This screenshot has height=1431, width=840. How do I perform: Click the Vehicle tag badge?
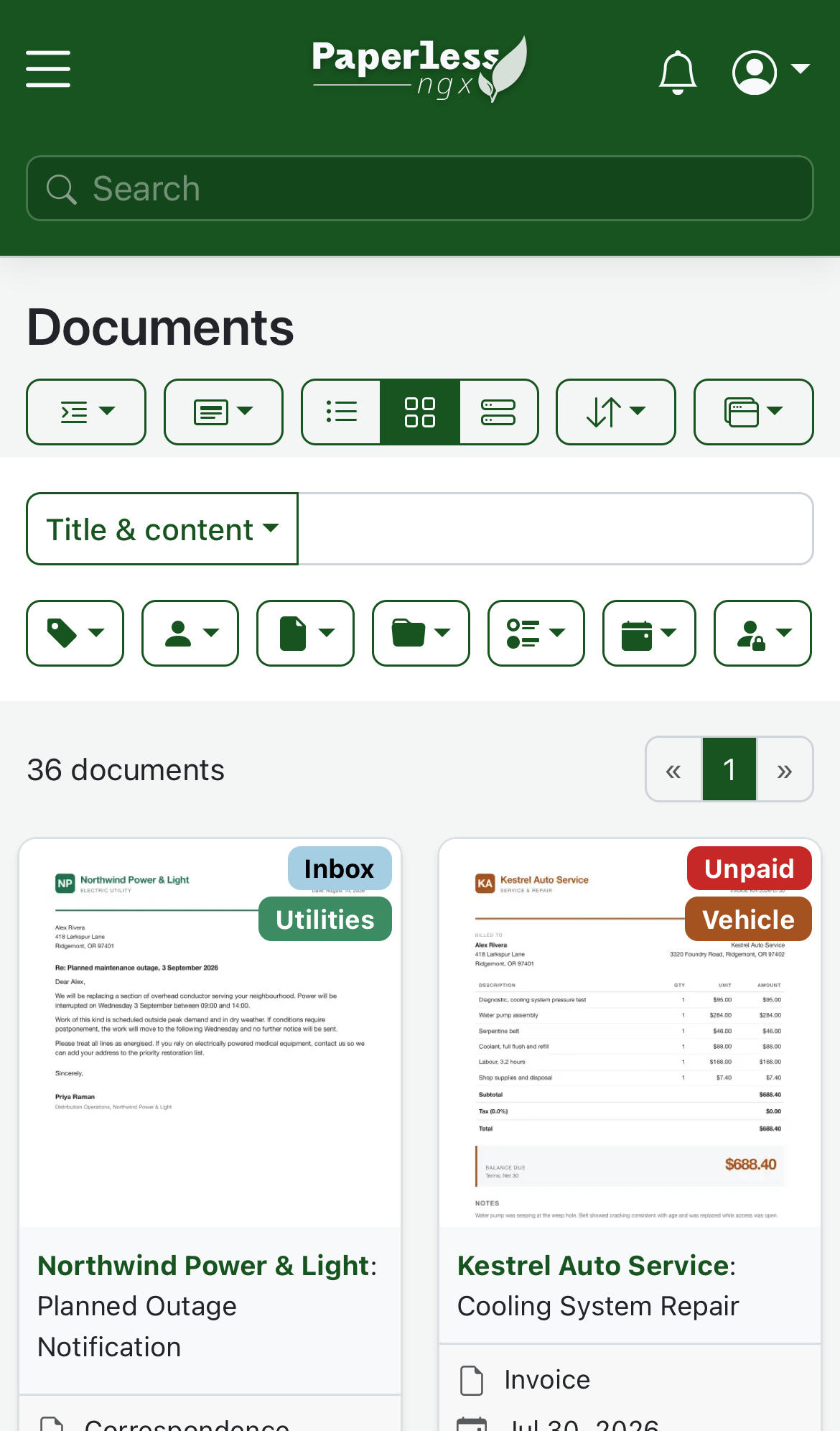[x=749, y=920]
